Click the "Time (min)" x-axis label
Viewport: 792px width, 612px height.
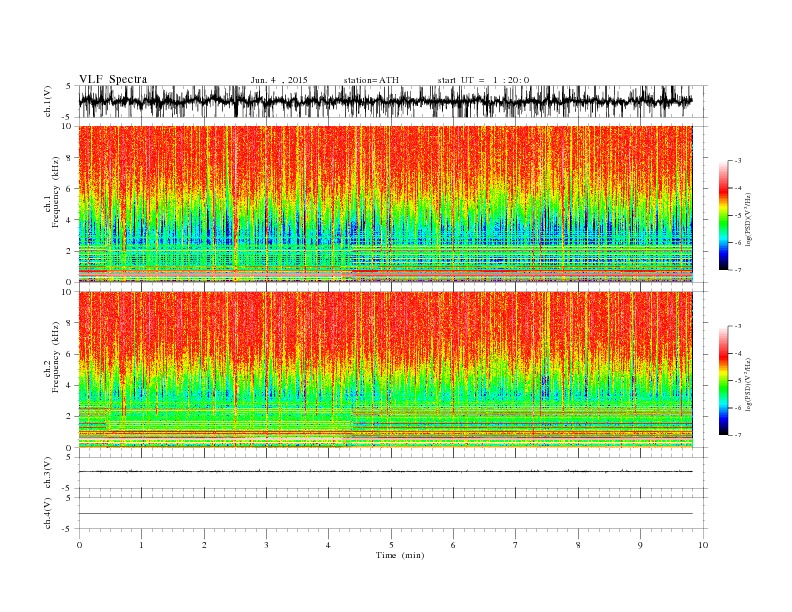click(400, 555)
